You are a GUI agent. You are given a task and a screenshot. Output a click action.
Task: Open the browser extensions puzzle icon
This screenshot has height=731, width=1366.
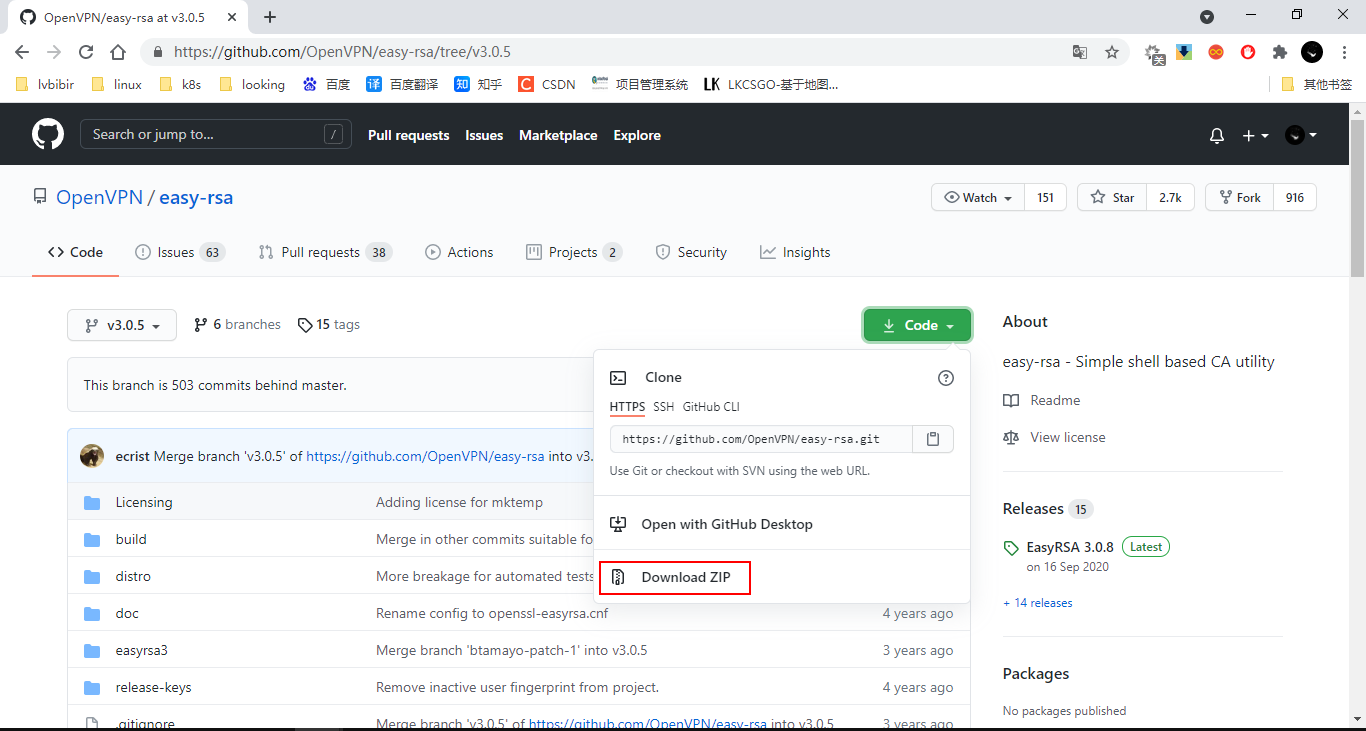pos(1279,52)
